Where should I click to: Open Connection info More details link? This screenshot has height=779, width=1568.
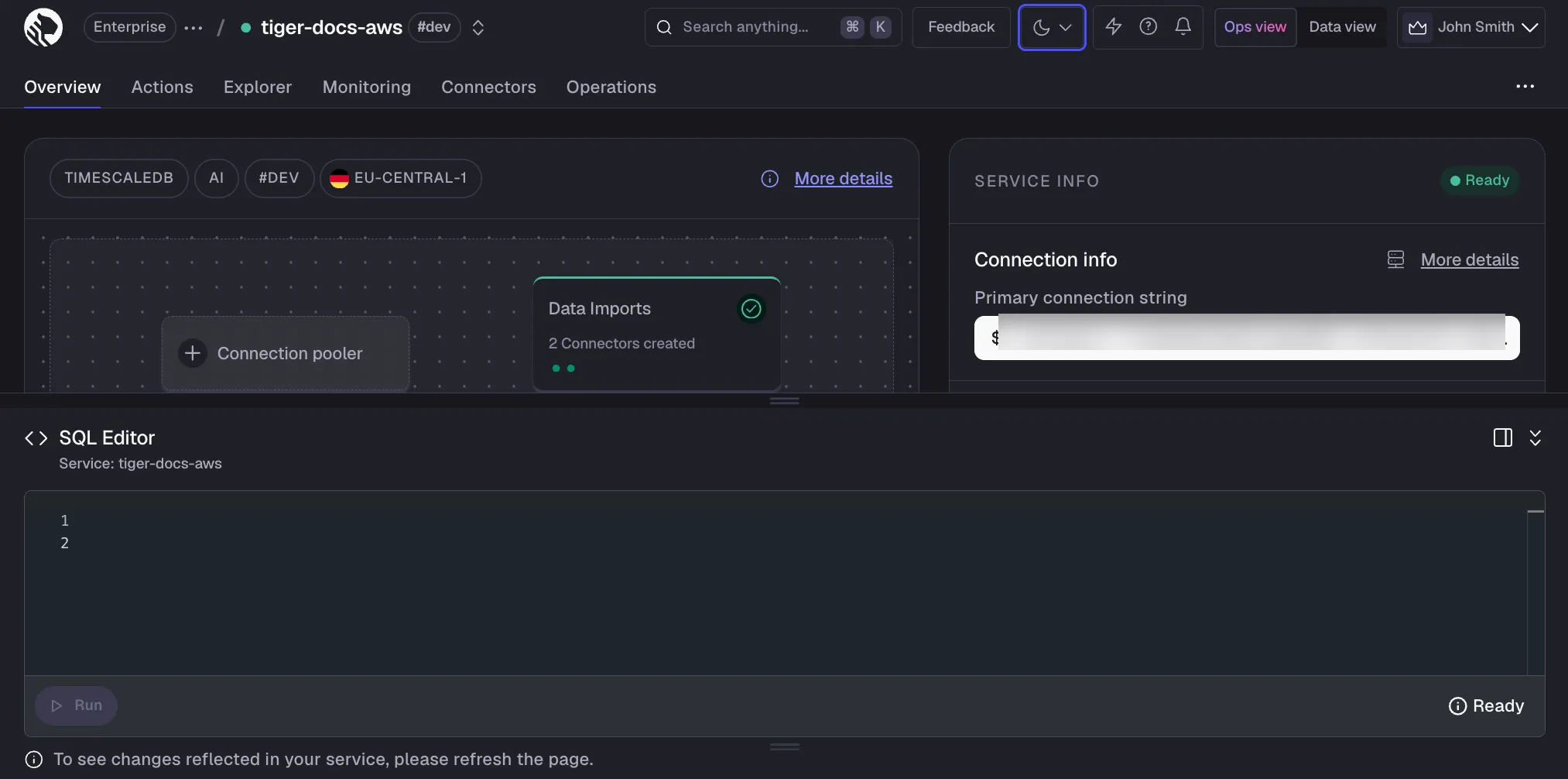tap(1470, 259)
